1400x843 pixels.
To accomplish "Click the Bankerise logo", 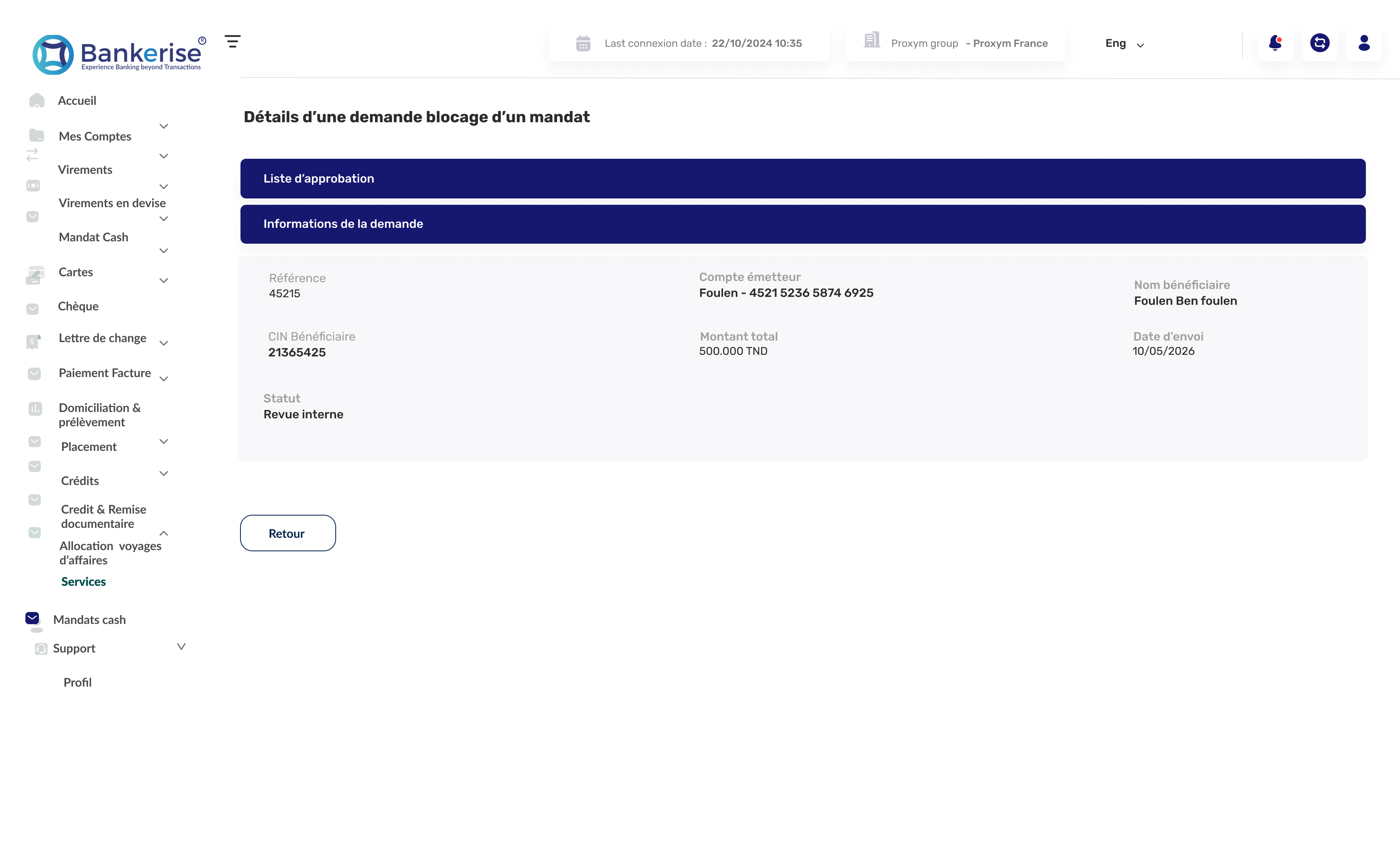I will click(119, 54).
